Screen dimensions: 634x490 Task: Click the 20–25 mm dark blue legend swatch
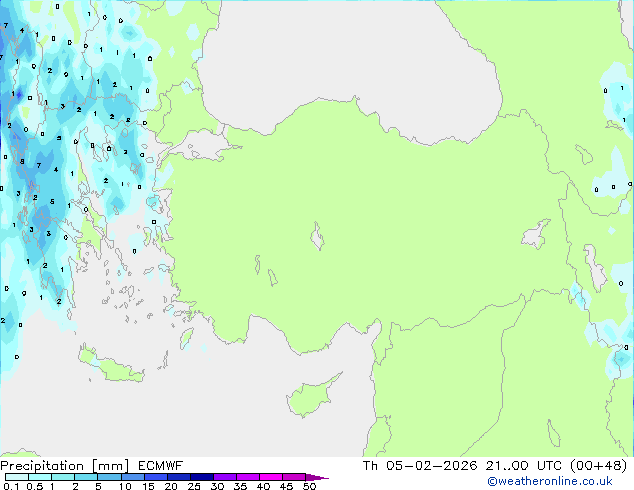coord(178,477)
